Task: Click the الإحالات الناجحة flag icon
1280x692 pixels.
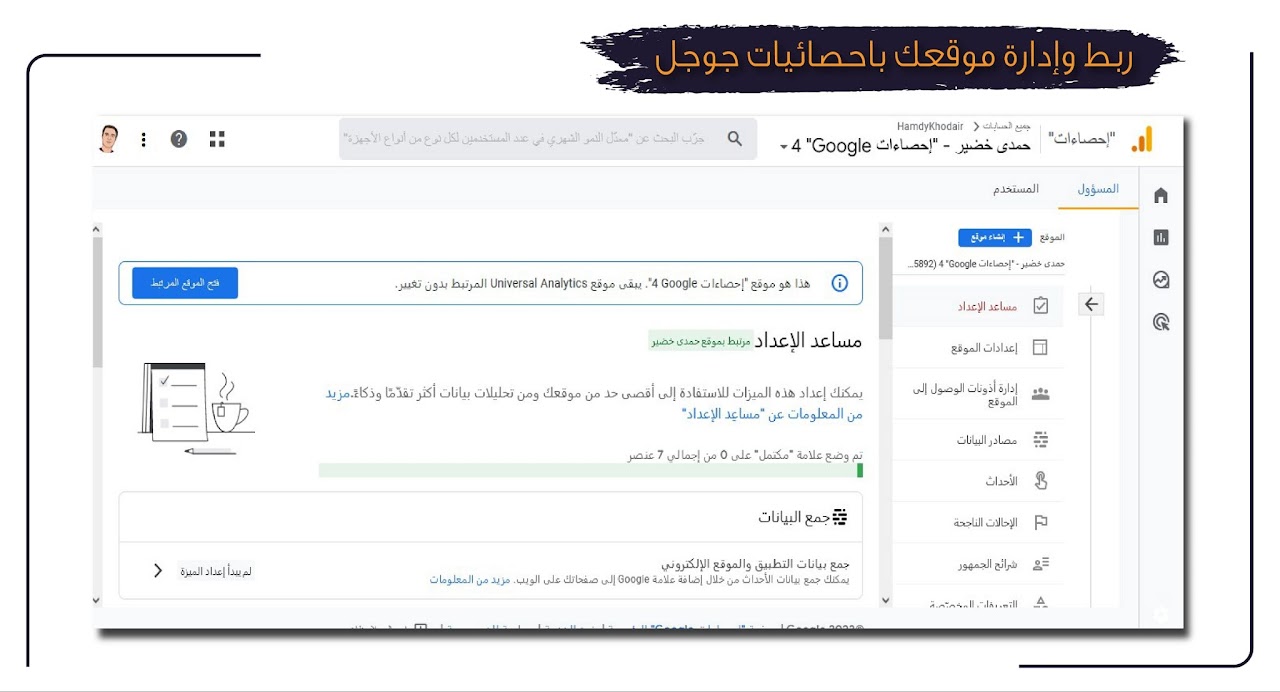Action: pos(1040,522)
